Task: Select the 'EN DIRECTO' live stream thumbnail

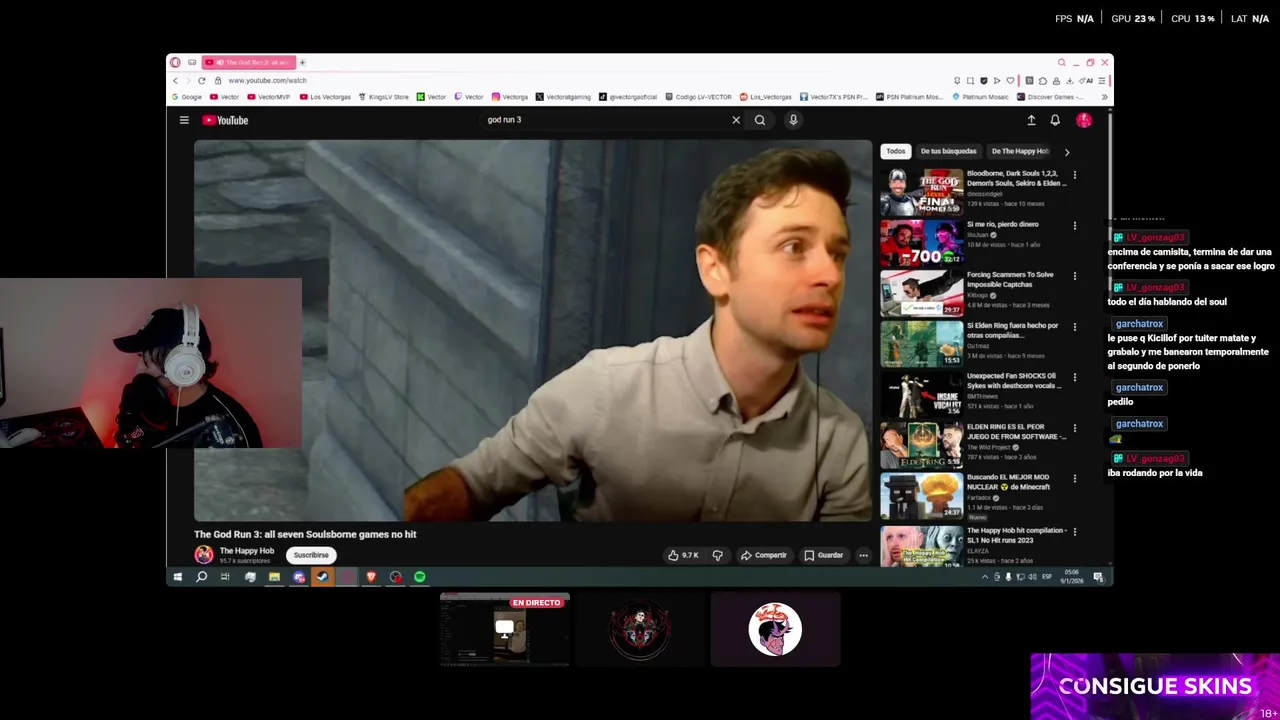Action: 505,629
